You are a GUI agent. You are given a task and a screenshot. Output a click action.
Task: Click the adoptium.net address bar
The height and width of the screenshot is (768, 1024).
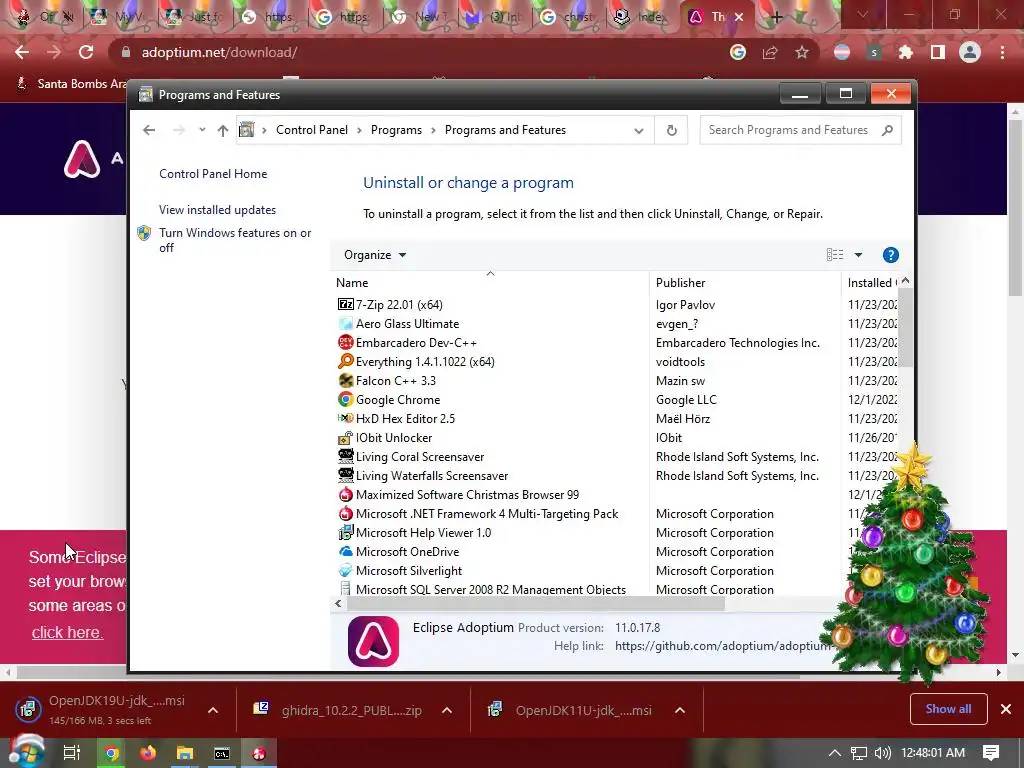click(418, 52)
